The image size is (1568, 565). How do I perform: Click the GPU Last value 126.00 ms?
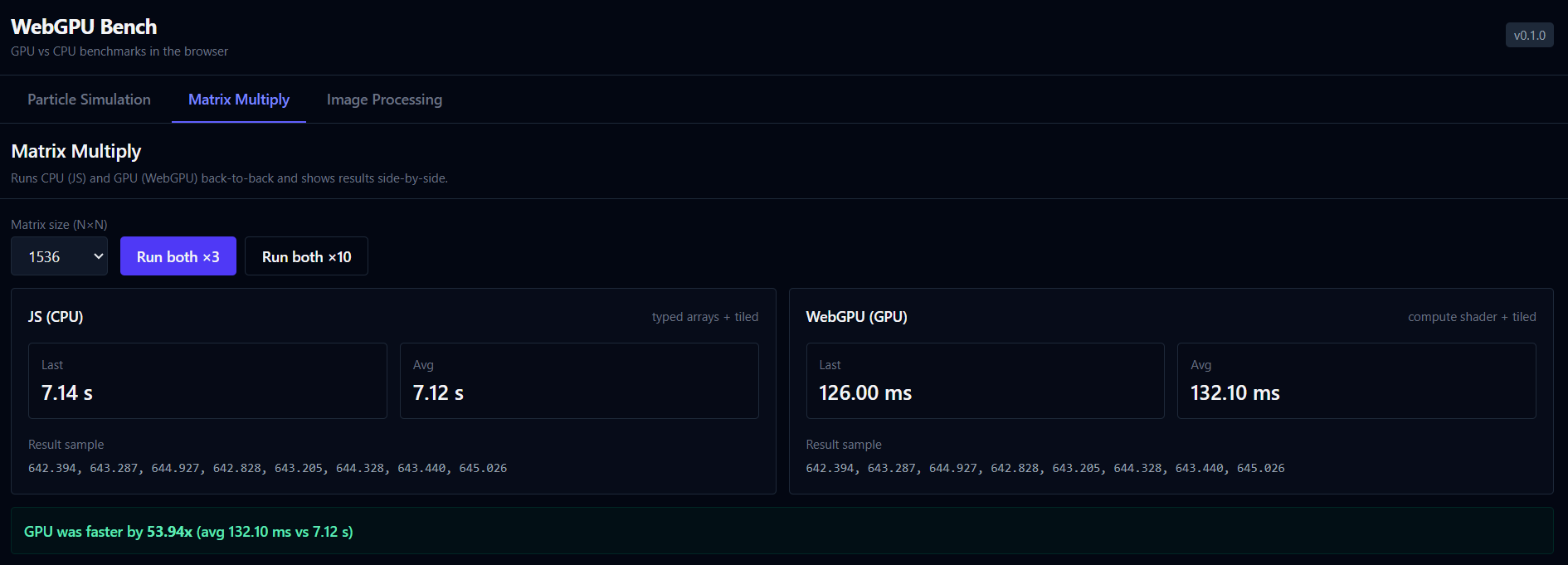click(865, 392)
